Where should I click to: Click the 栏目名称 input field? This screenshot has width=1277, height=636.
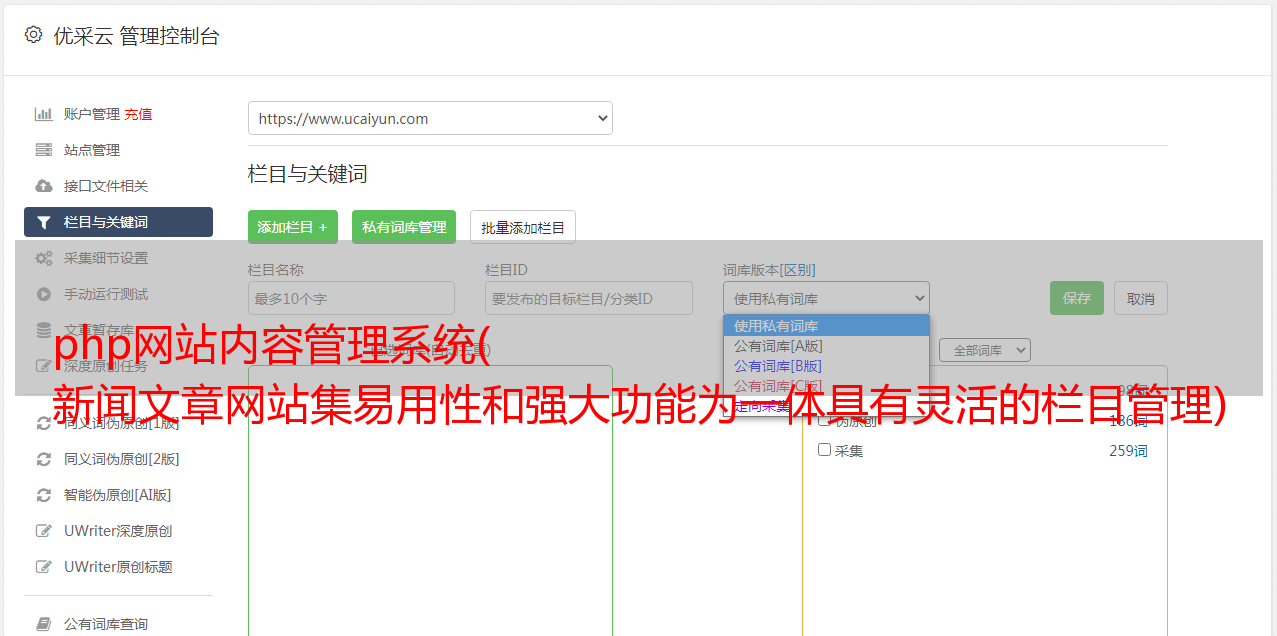click(351, 298)
